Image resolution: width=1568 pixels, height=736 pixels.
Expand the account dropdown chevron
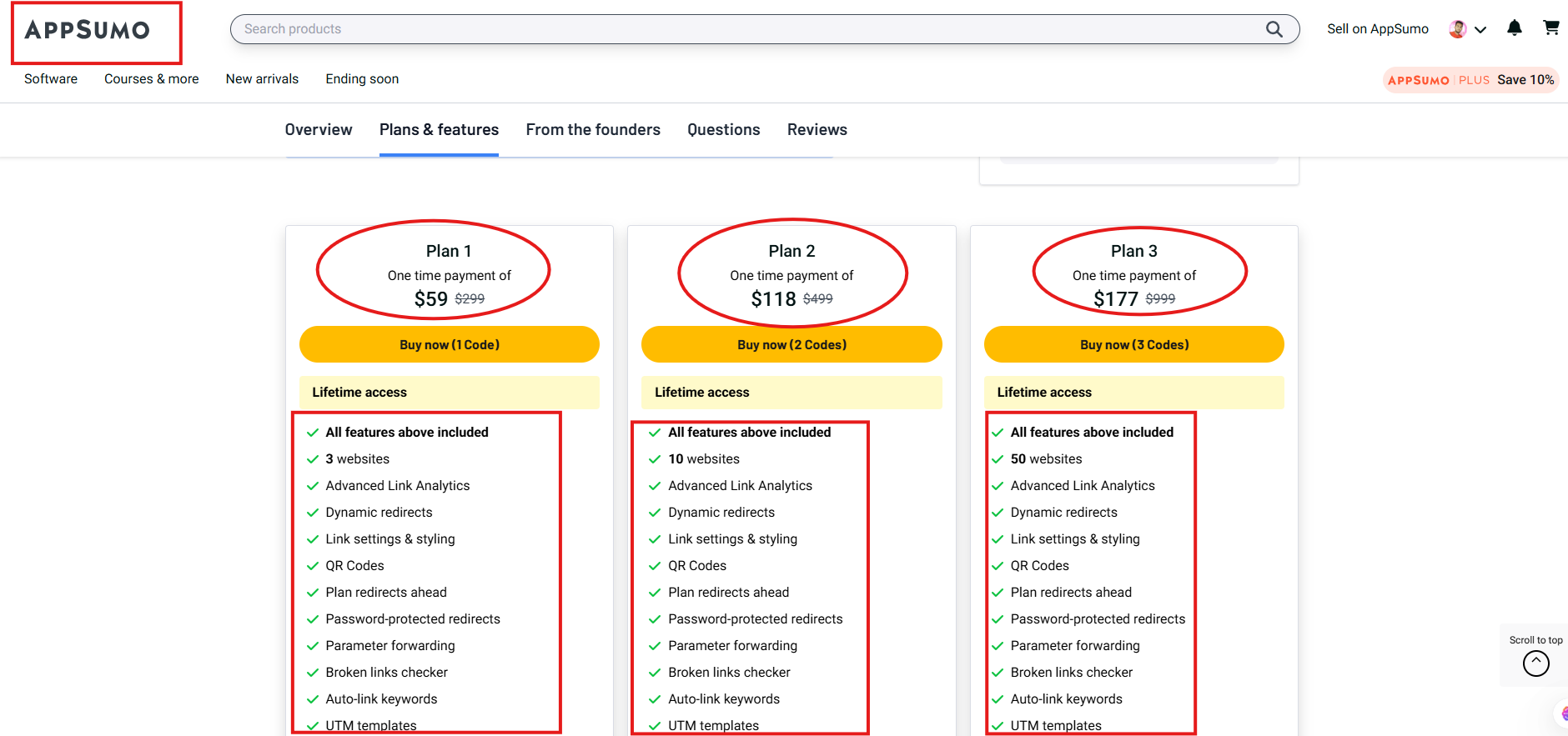pyautogui.click(x=1481, y=30)
